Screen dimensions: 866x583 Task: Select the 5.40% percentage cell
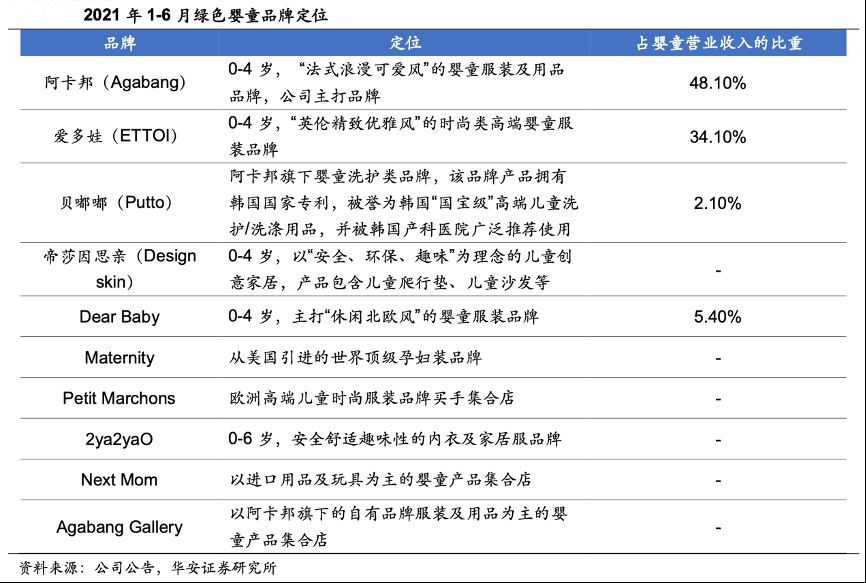coord(718,317)
